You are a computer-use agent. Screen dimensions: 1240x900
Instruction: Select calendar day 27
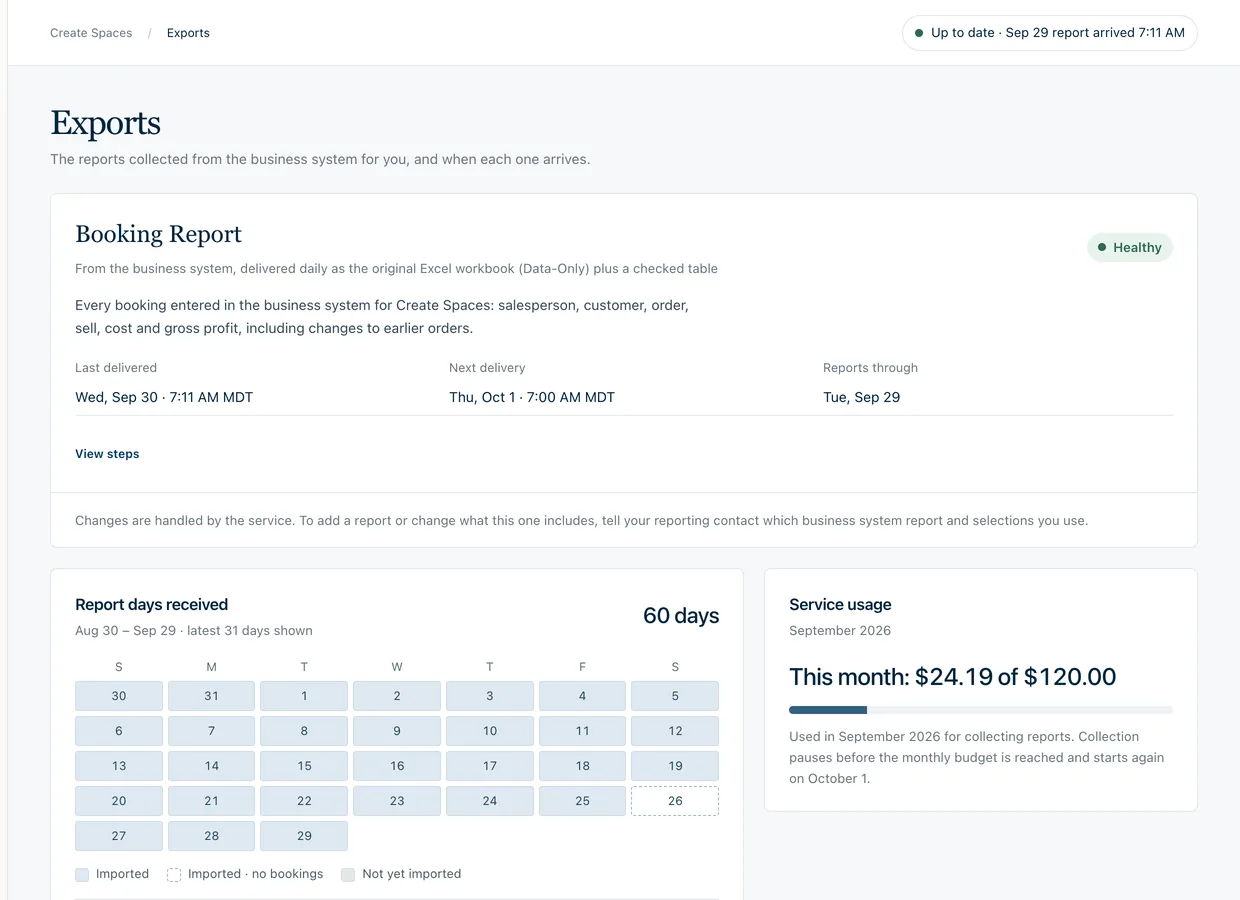119,836
